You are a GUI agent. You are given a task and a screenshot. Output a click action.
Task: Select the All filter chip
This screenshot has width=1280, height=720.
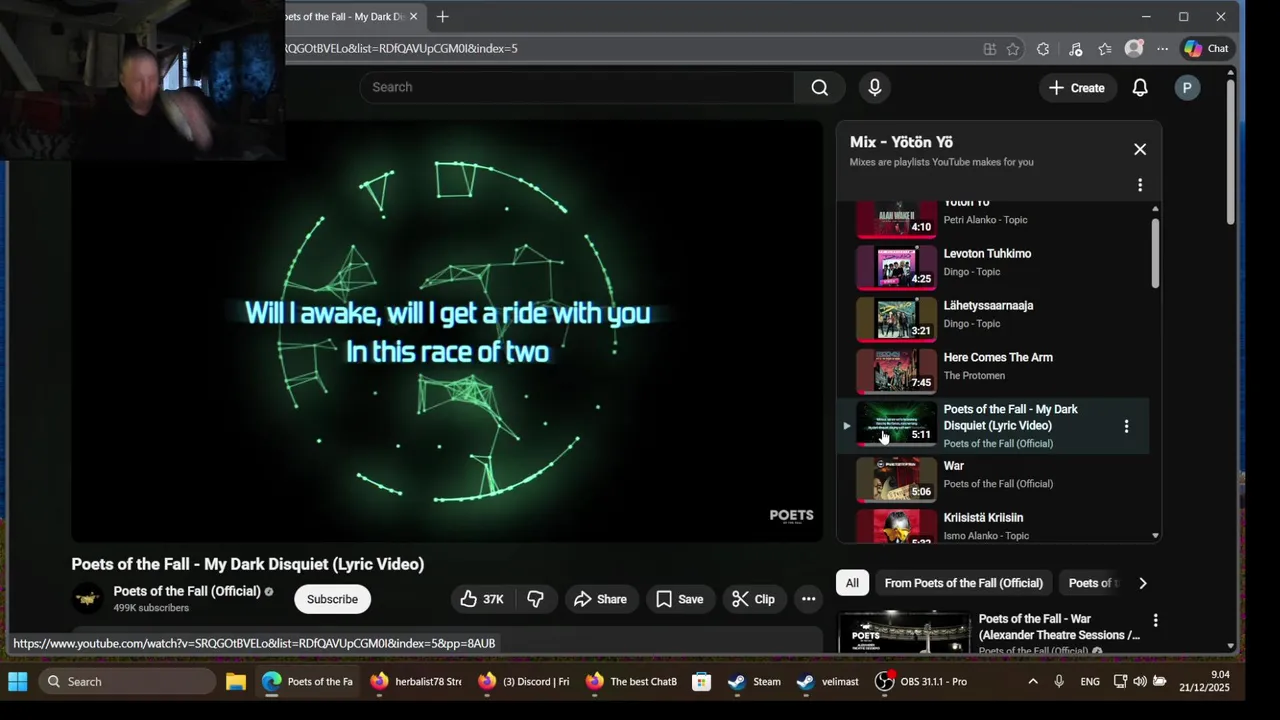click(x=852, y=583)
